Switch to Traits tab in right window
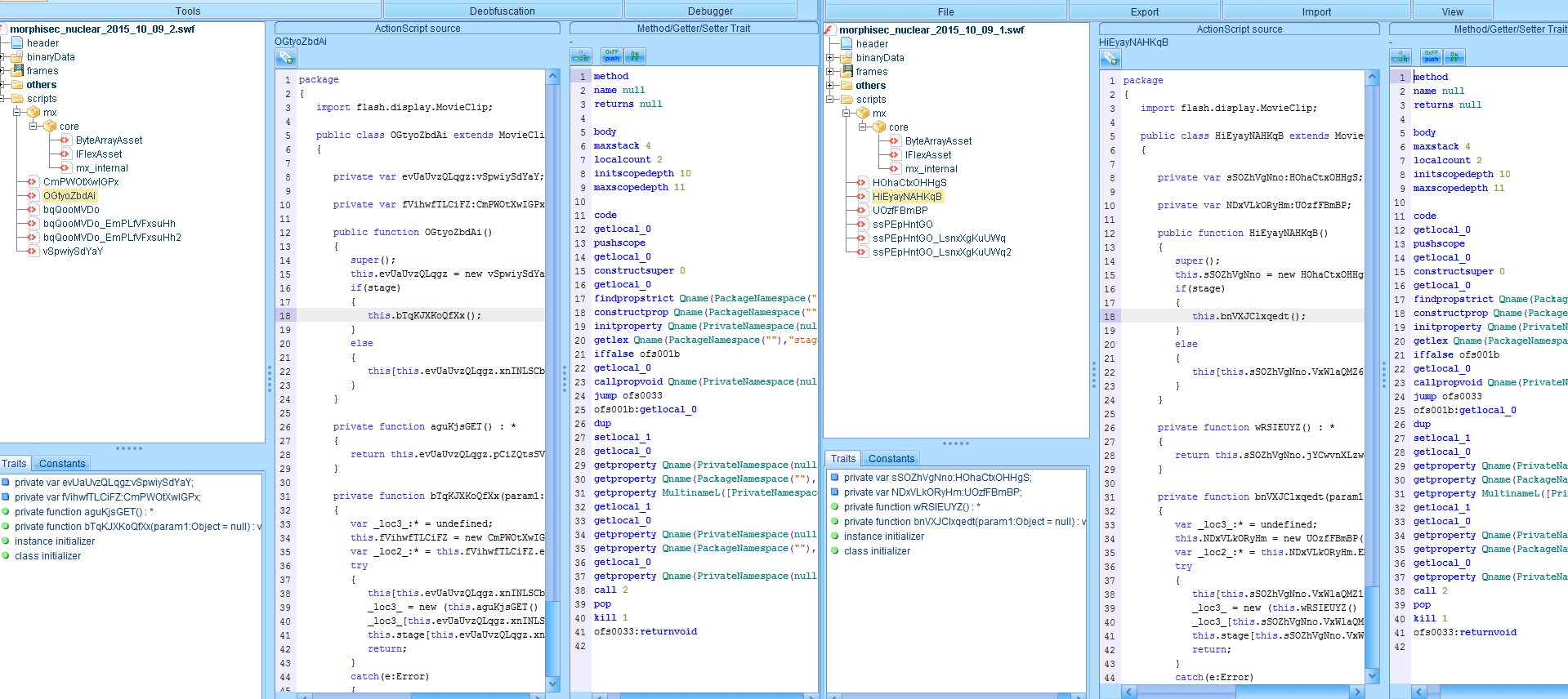The width and height of the screenshot is (1568, 699). (843, 458)
